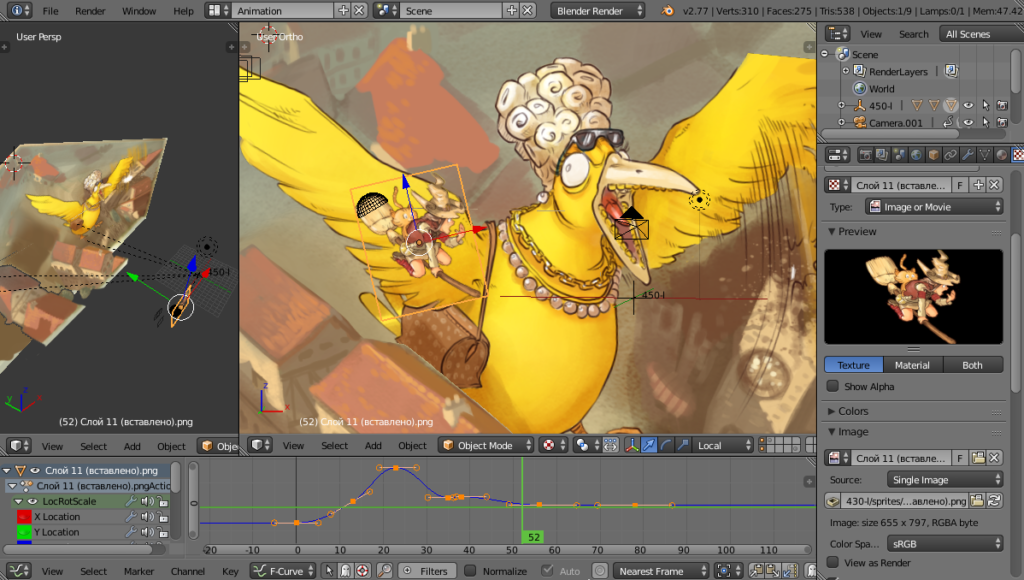Add a new scene with plus icon

click(511, 10)
